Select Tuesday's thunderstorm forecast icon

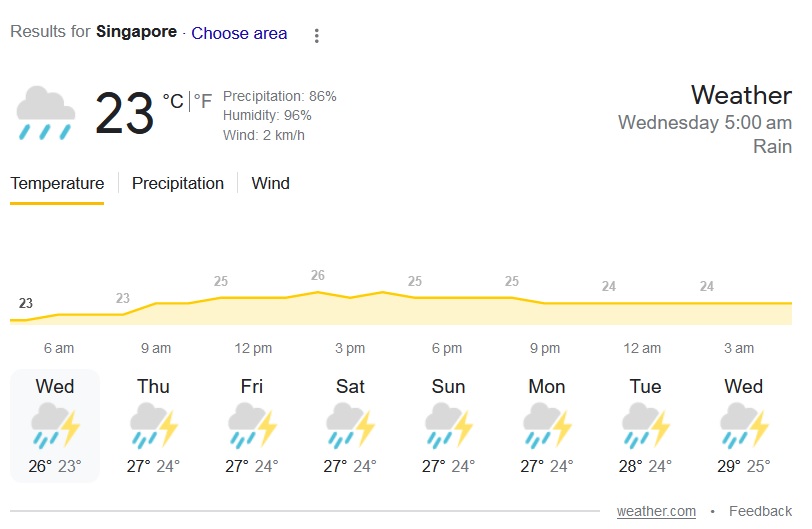(x=645, y=426)
